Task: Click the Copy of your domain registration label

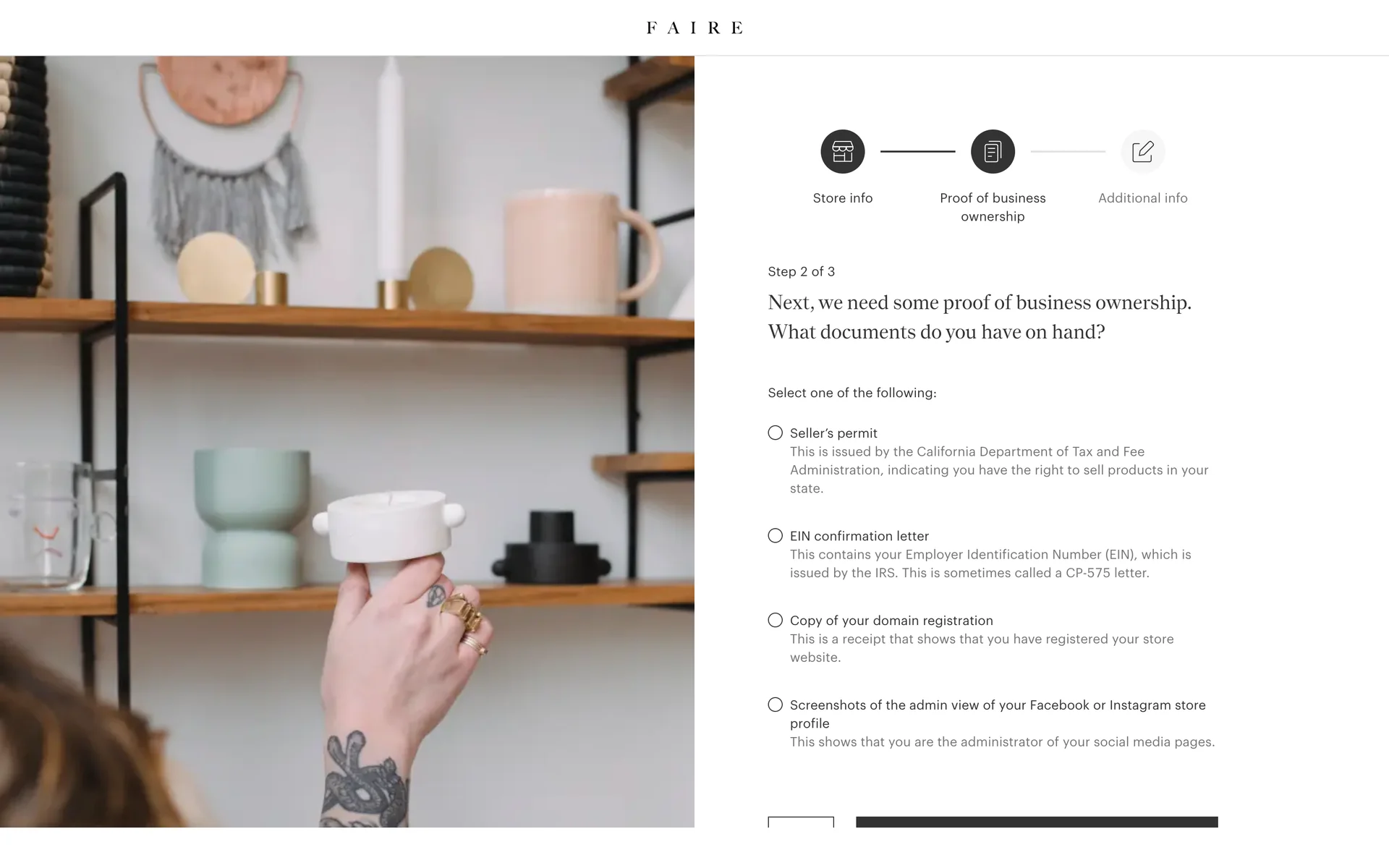Action: 891,621
